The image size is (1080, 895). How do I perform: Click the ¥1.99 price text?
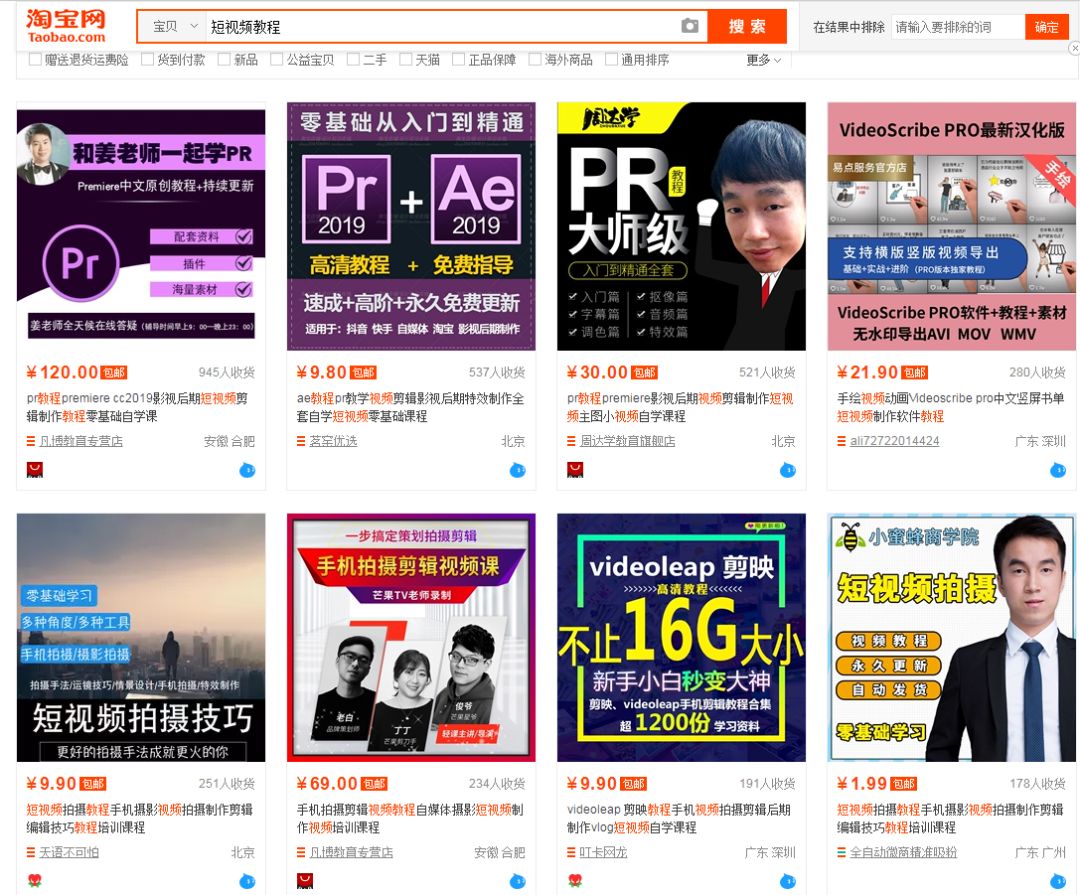coord(862,783)
